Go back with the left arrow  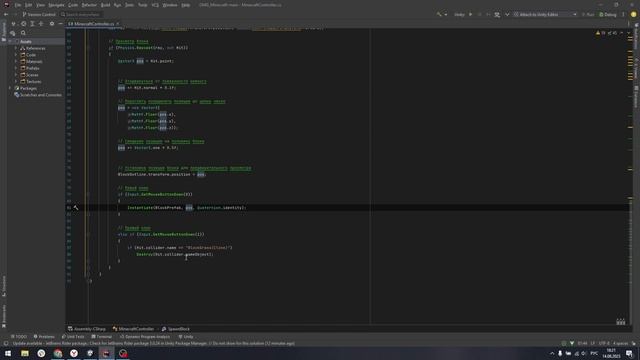(6, 14)
